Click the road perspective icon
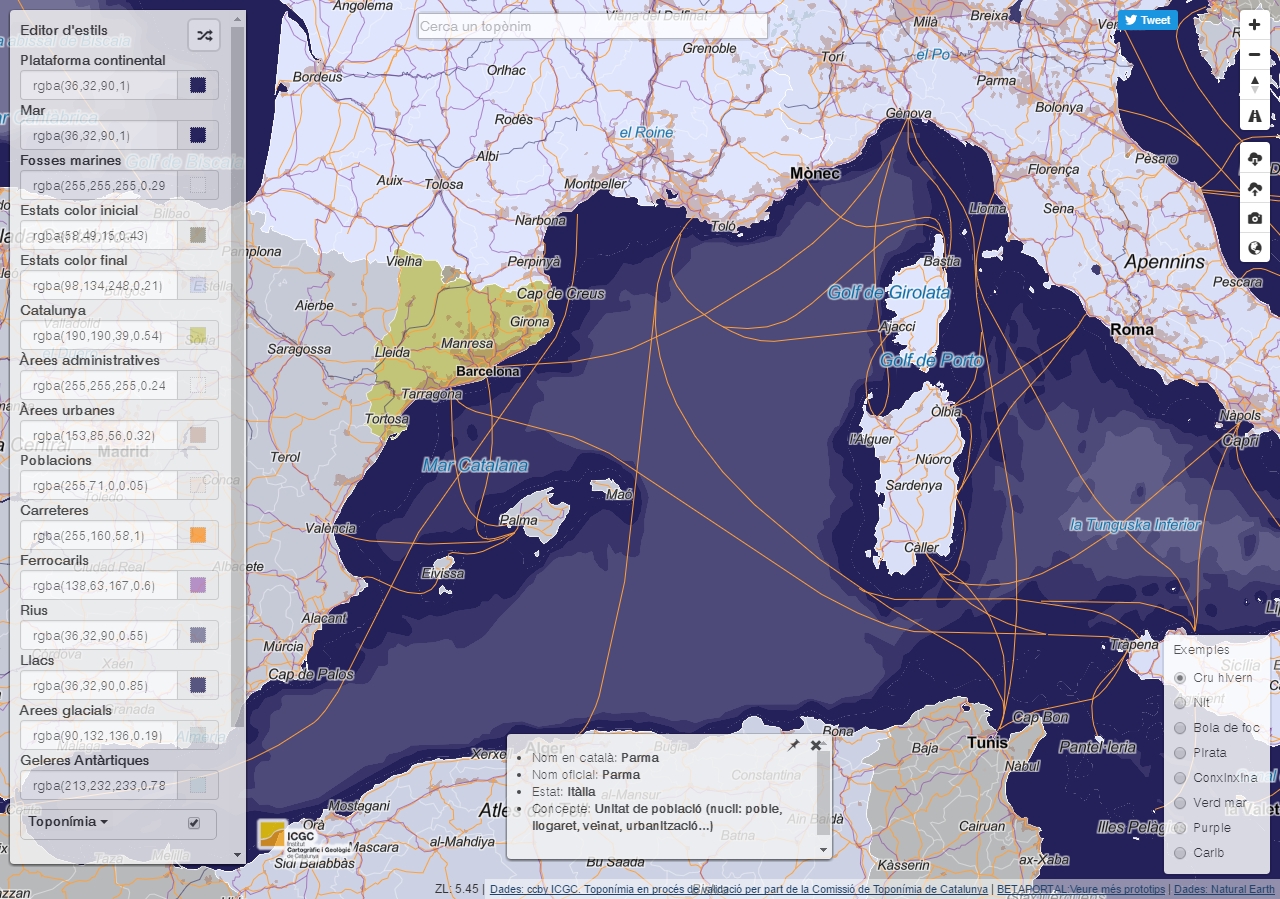Image resolution: width=1280 pixels, height=899 pixels. point(1255,116)
